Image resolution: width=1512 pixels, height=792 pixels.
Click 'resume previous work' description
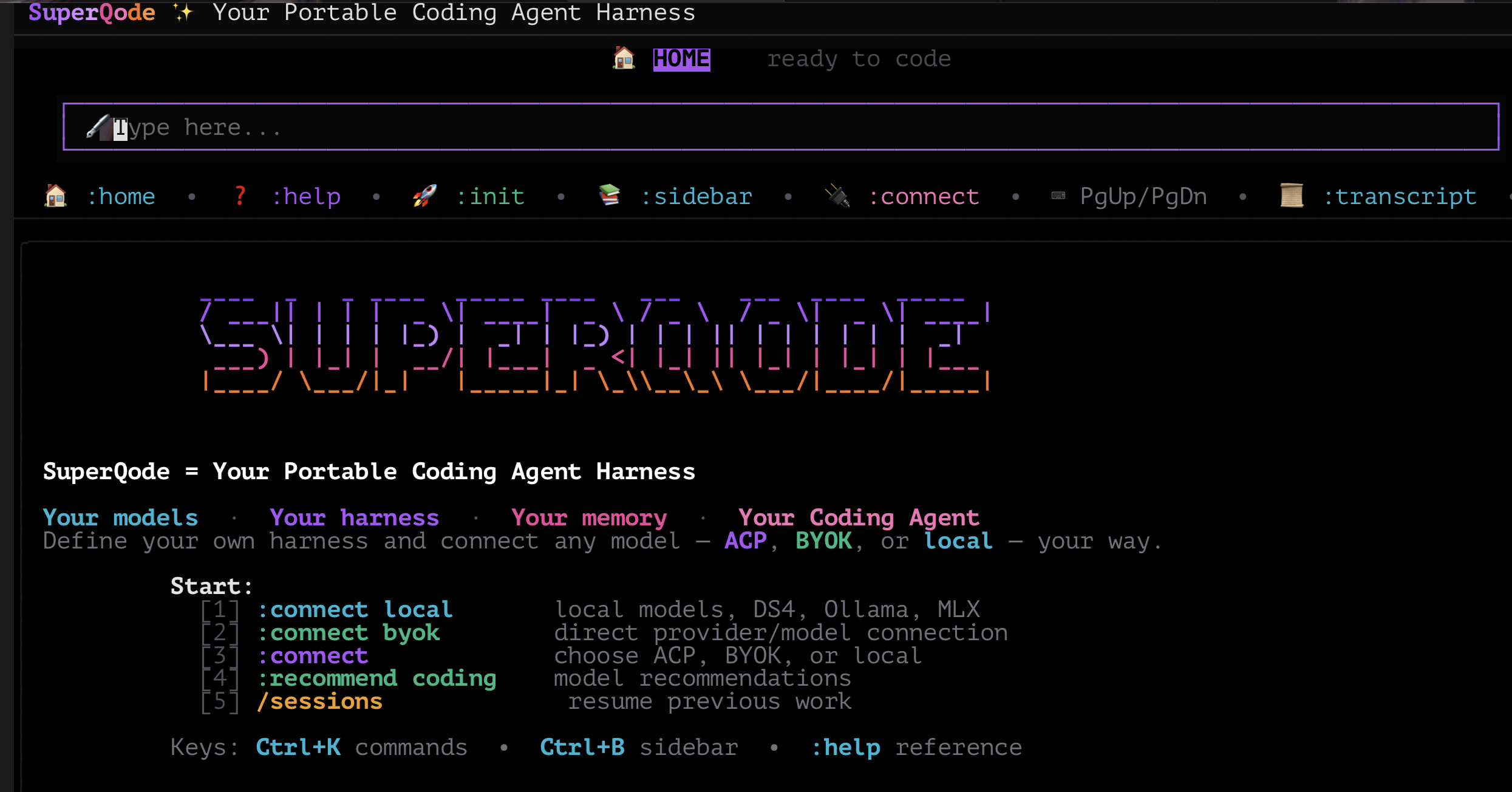pos(709,702)
